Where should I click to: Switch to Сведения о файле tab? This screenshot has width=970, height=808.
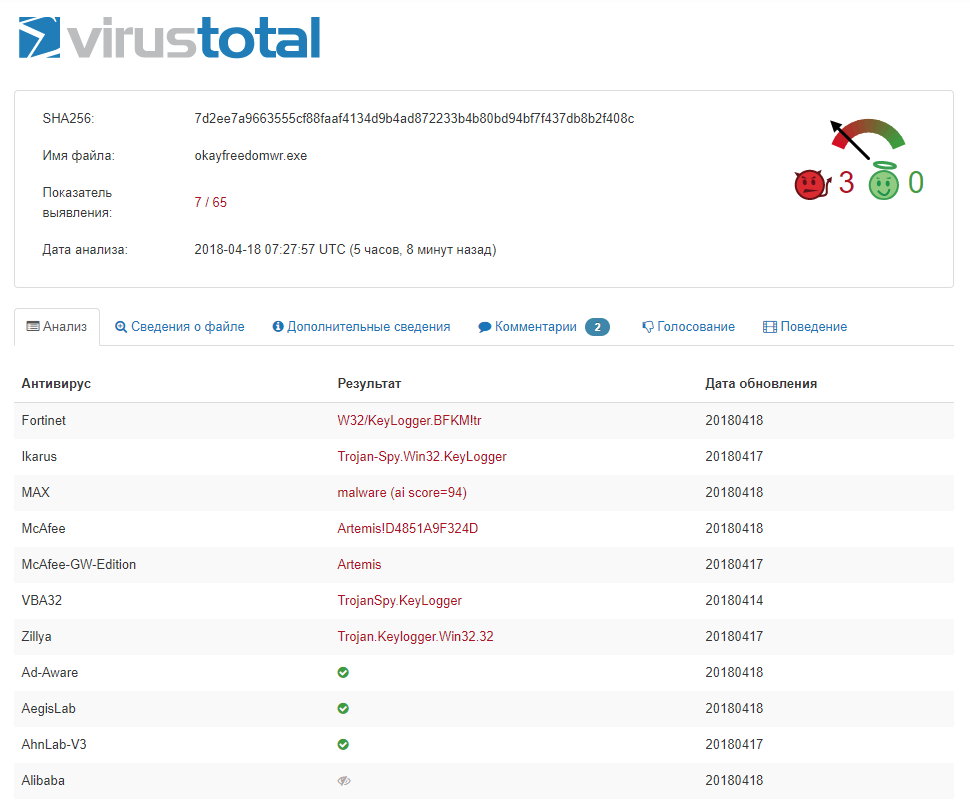[180, 327]
